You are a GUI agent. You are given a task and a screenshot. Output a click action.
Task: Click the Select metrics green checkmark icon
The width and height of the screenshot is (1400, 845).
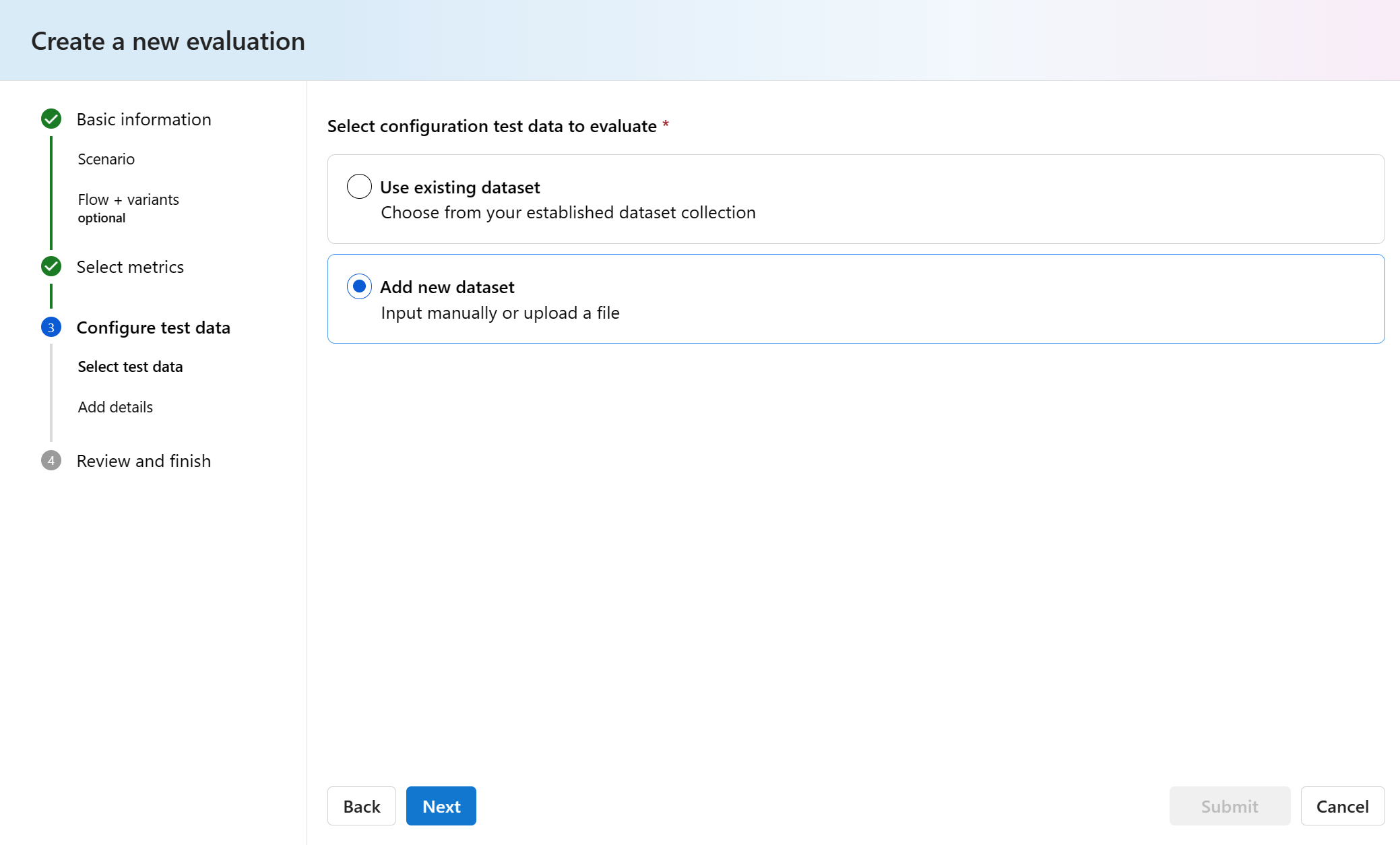point(51,267)
